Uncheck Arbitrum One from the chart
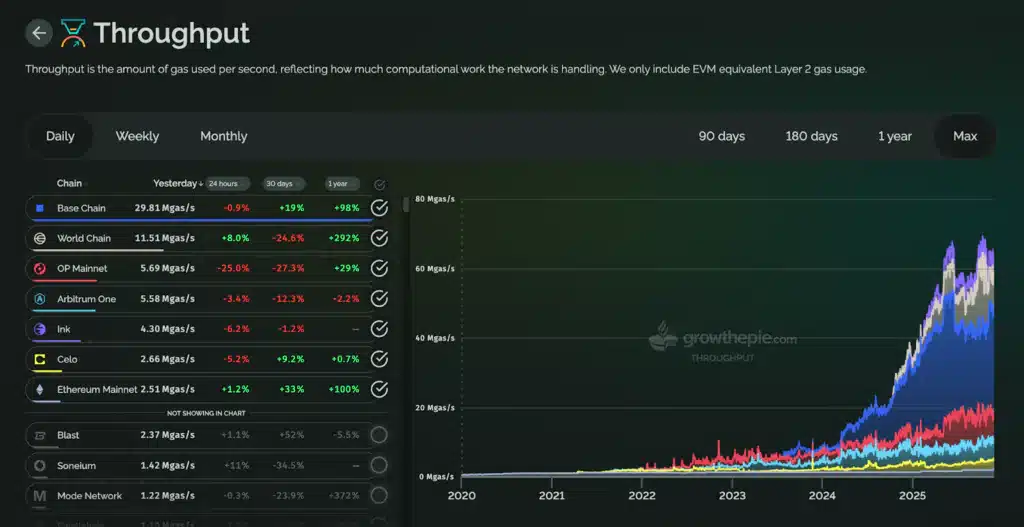1024x527 pixels. (x=379, y=299)
